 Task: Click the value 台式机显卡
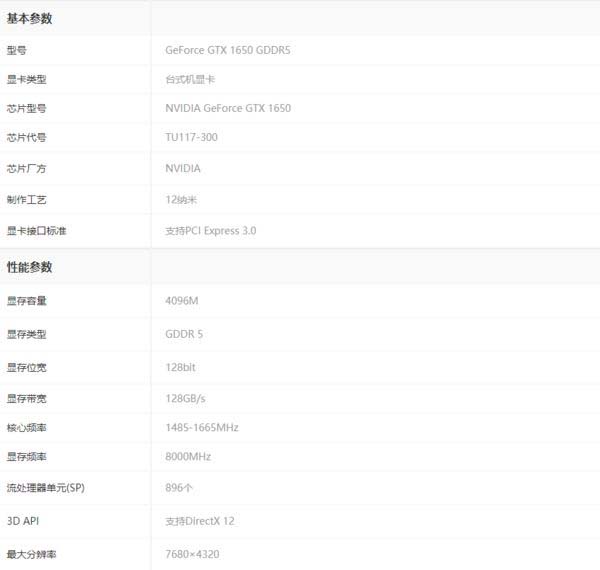coord(190,80)
